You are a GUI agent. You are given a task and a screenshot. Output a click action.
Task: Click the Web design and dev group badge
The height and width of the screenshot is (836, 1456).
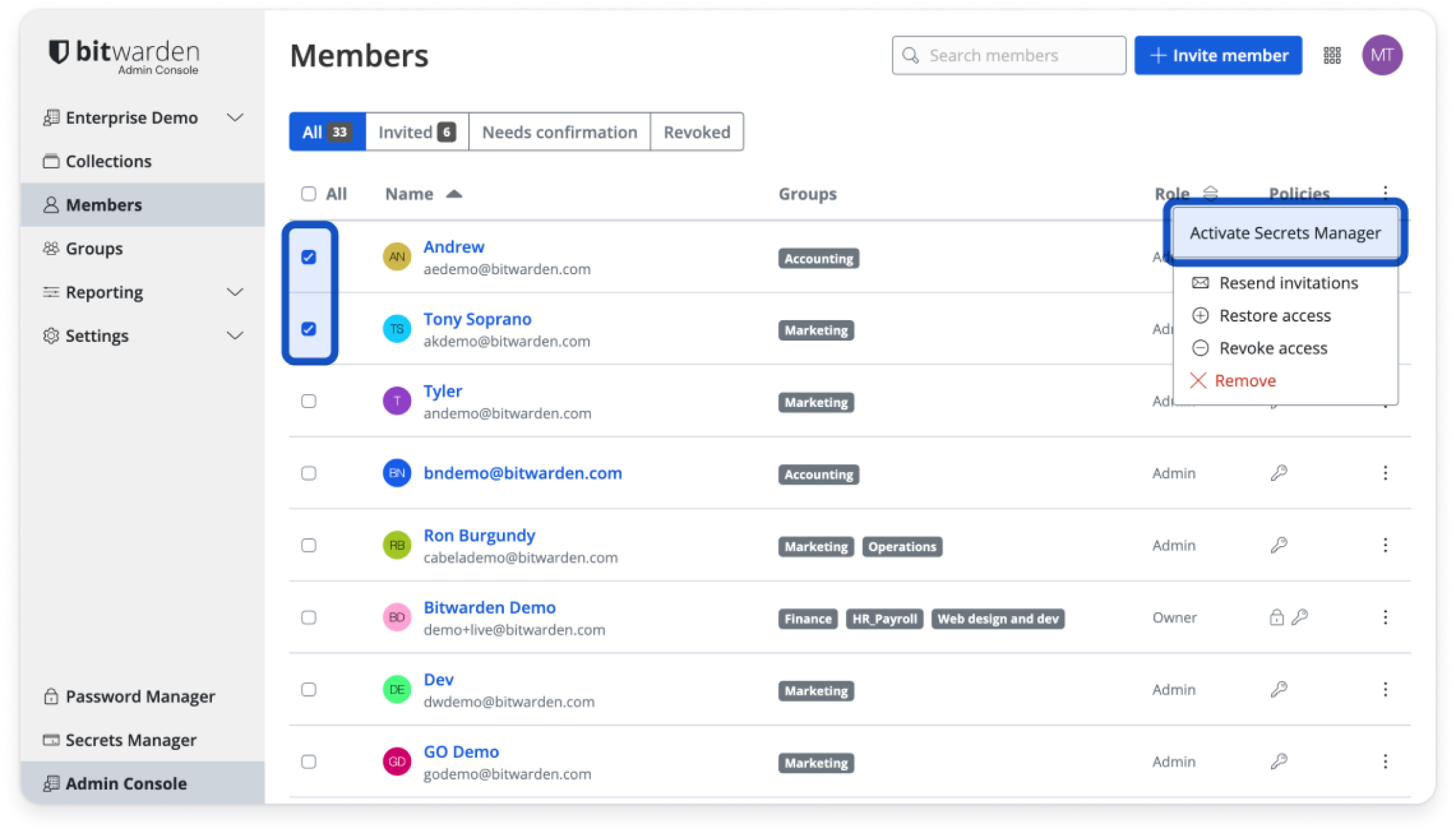(x=998, y=619)
